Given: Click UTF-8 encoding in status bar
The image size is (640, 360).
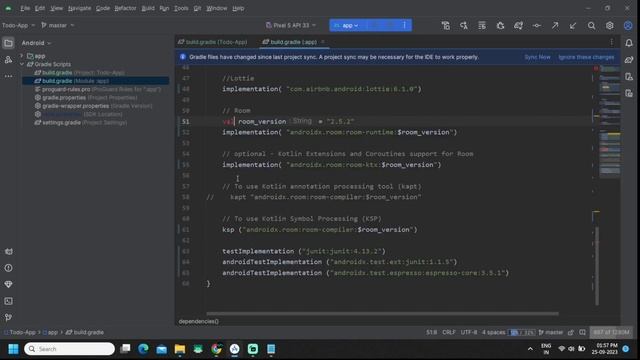Looking at the screenshot, I should [469, 332].
